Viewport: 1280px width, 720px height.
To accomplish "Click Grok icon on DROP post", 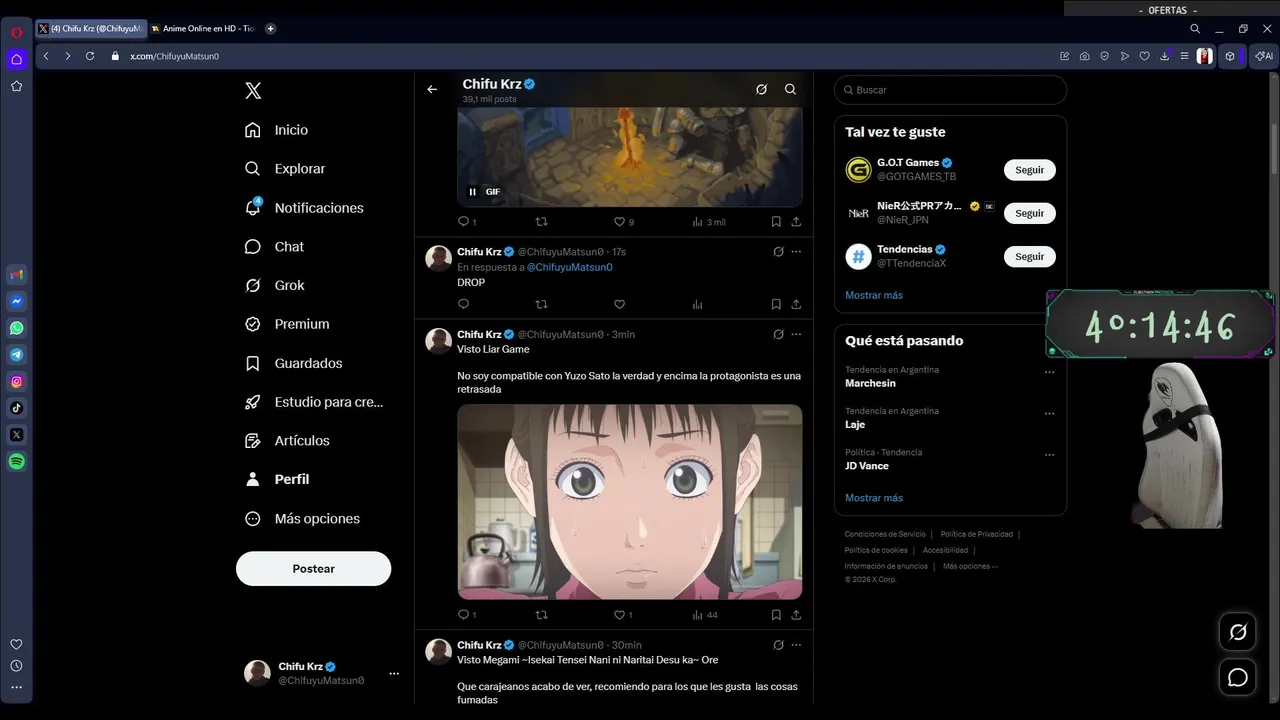I will pos(778,252).
